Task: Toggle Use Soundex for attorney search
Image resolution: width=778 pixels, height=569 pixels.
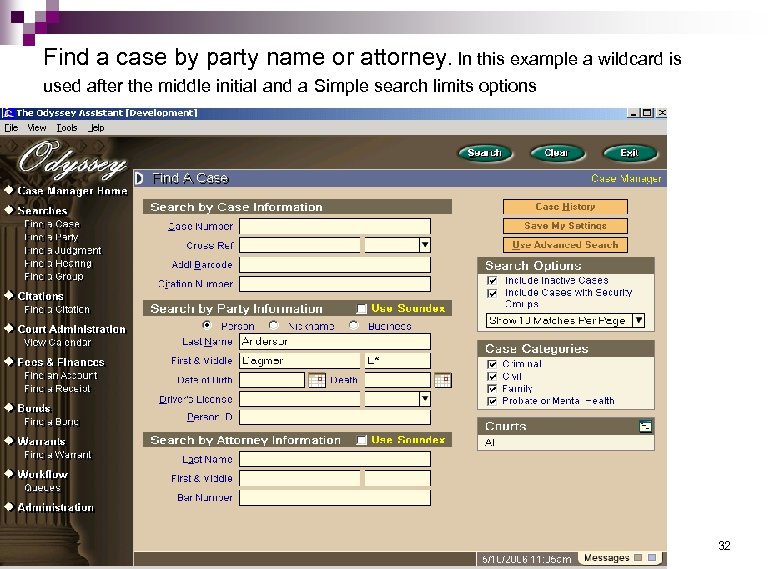Action: pyautogui.click(x=362, y=440)
